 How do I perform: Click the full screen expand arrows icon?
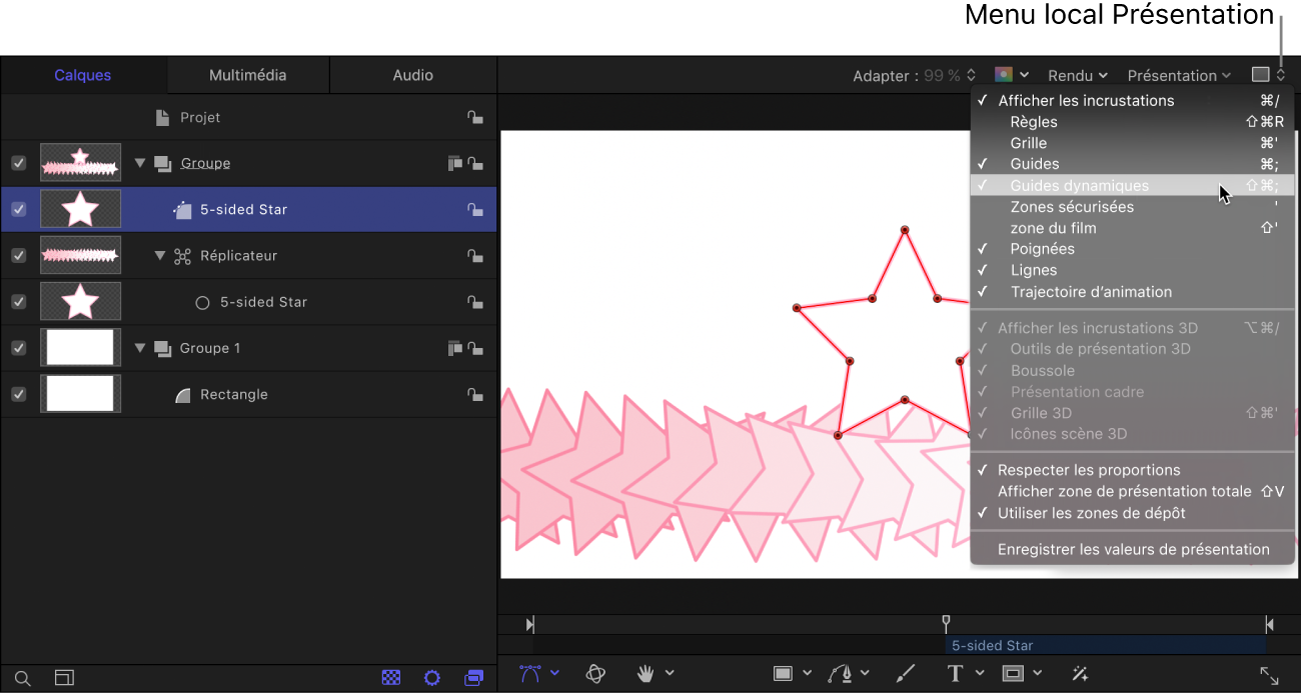(1269, 676)
